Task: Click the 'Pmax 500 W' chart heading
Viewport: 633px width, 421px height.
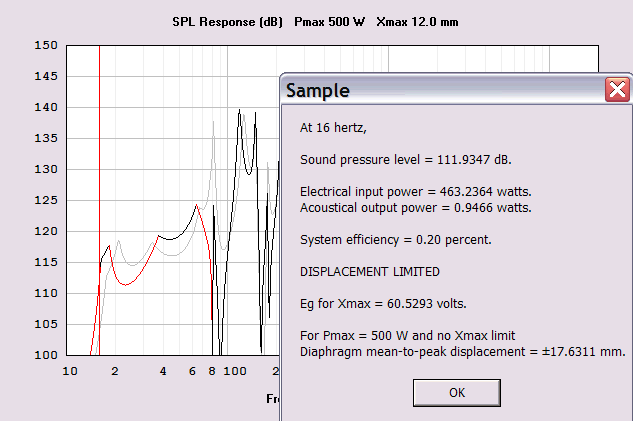Action: (x=329, y=22)
